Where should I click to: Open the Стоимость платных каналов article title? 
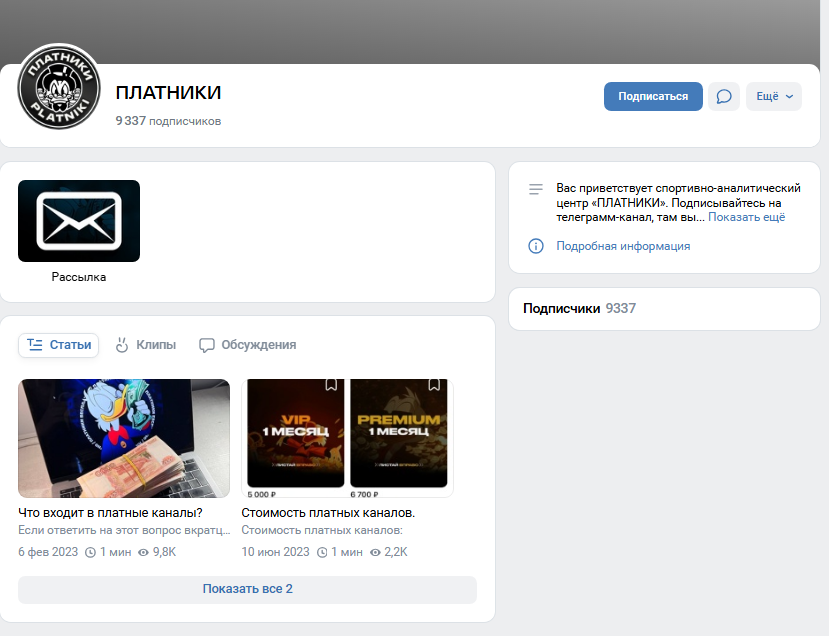tap(328, 513)
